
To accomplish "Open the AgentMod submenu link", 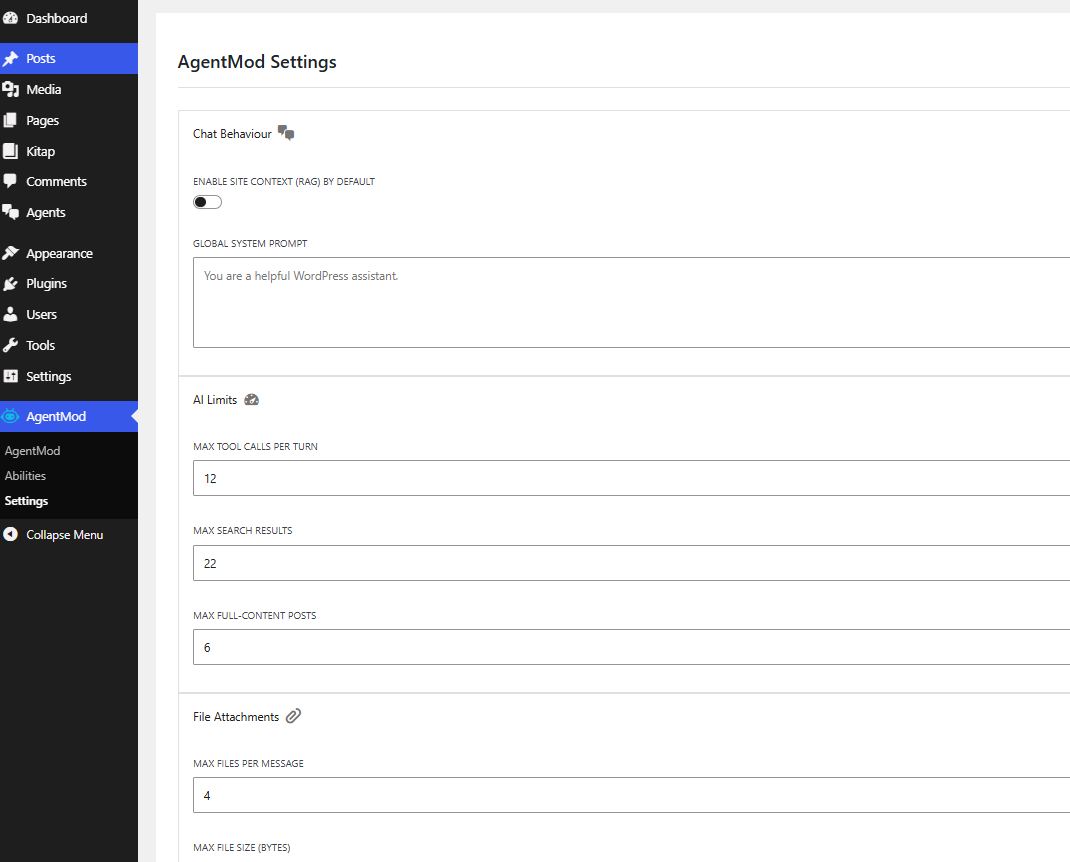I will pyautogui.click(x=32, y=451).
